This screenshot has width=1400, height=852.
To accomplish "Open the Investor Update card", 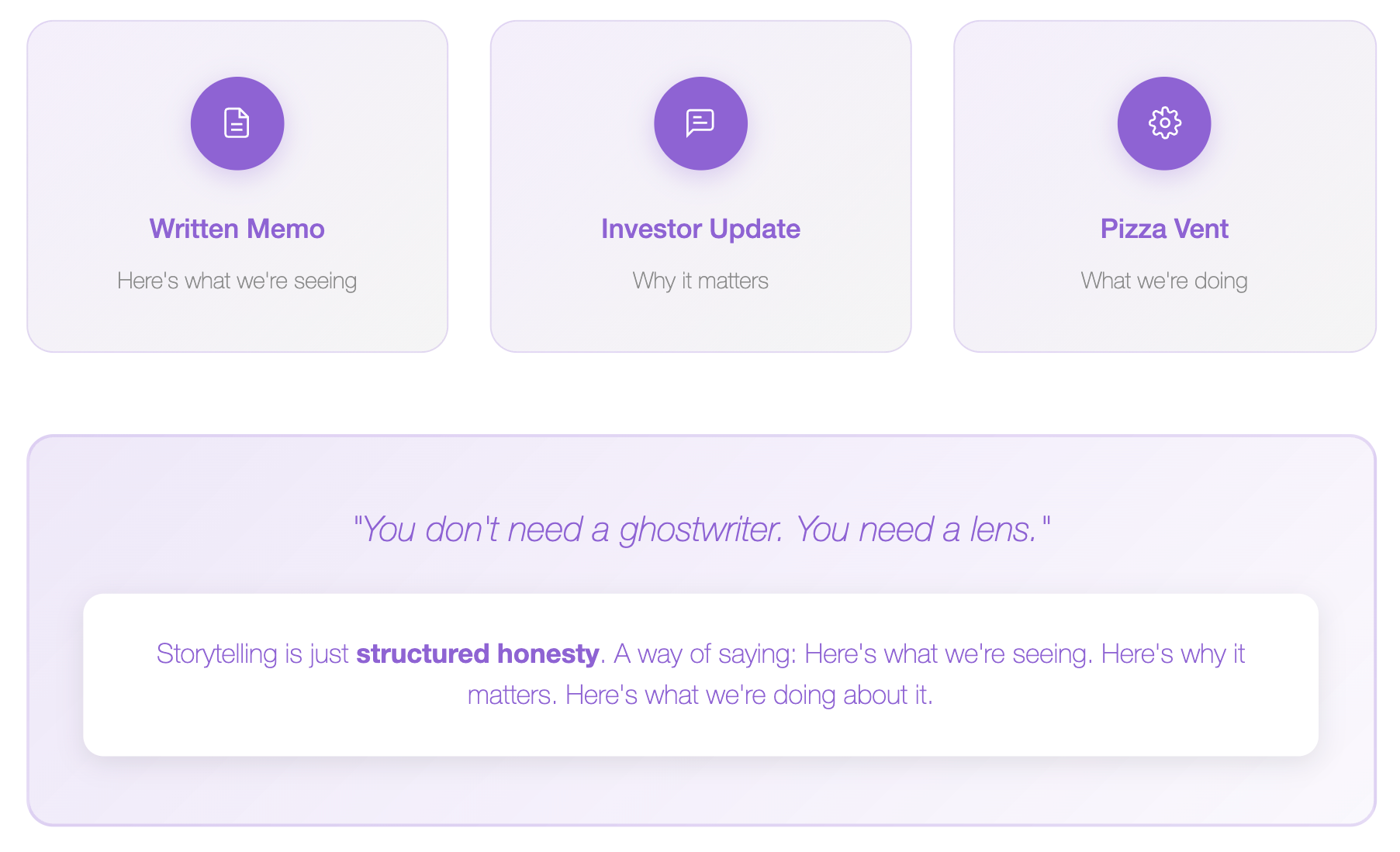I will click(x=700, y=186).
